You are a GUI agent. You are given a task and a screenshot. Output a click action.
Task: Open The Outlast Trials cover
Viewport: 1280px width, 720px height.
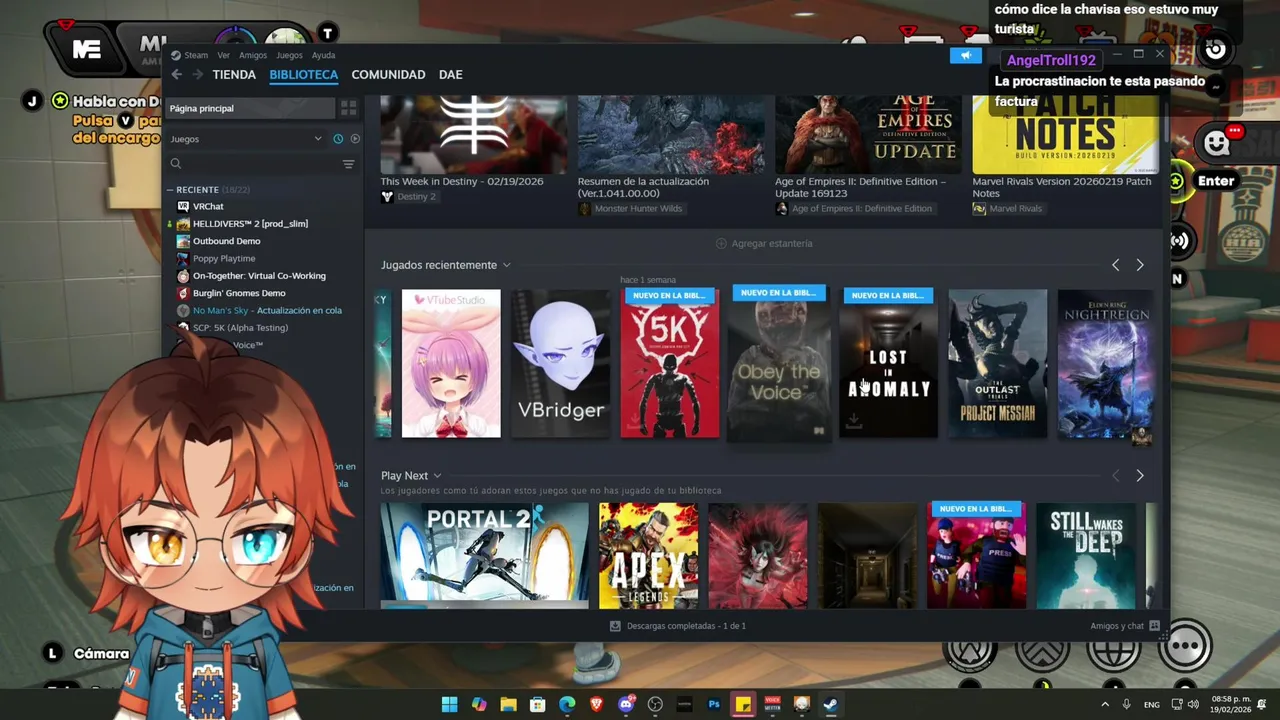pos(997,364)
